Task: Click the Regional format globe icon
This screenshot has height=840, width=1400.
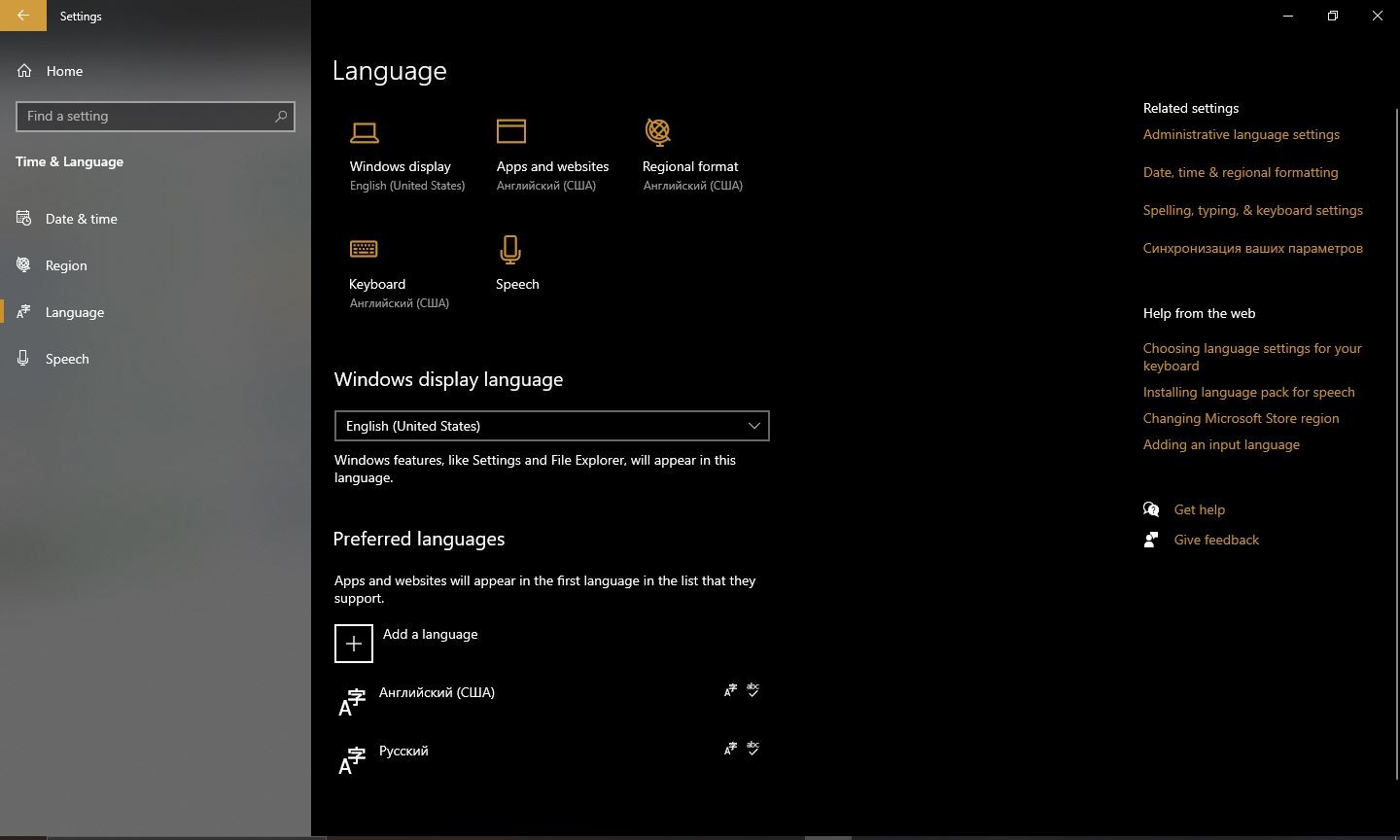Action: 658,131
